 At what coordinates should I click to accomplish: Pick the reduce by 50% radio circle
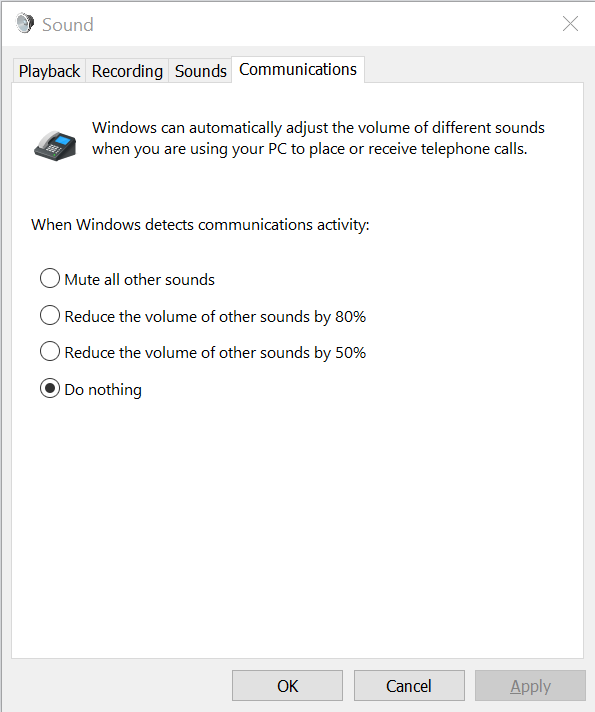(x=50, y=351)
